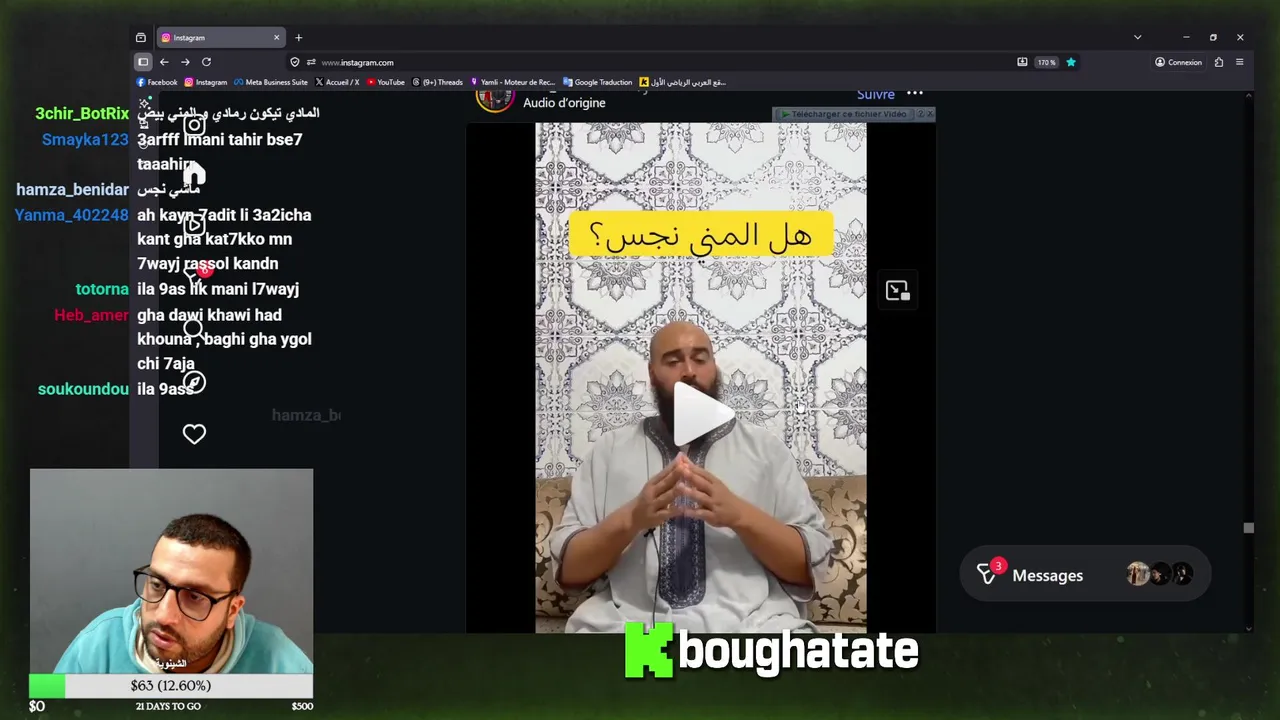Open a new browser tab
This screenshot has width=1280, height=720.
[298, 38]
